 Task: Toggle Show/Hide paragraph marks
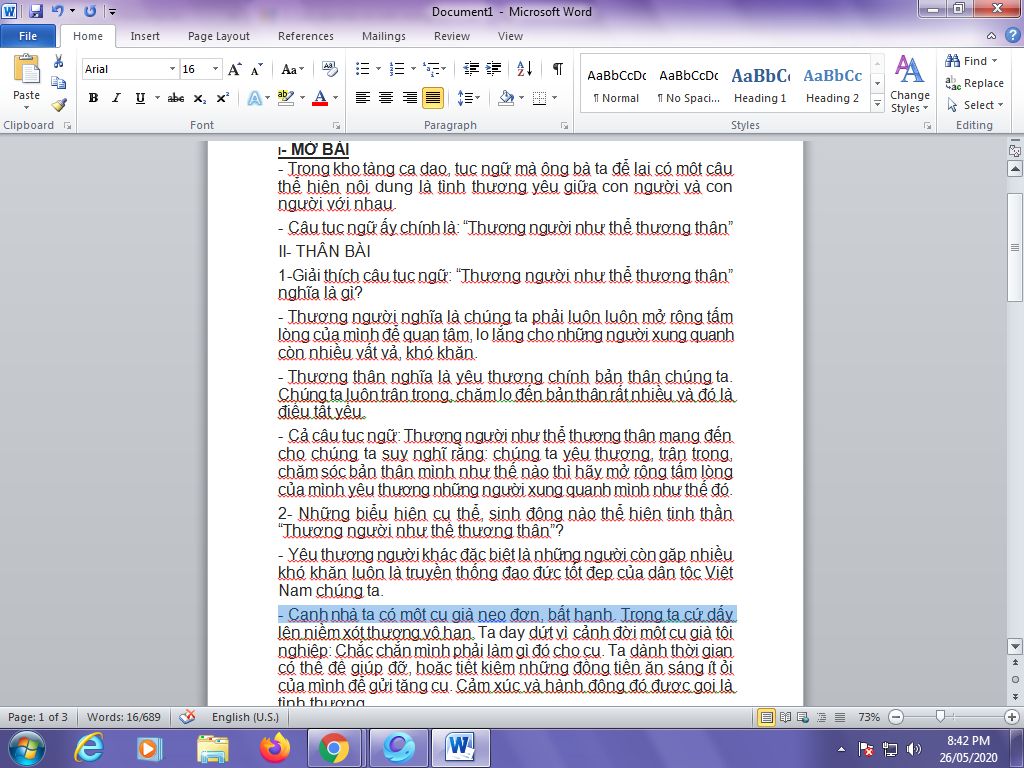pyautogui.click(x=557, y=69)
